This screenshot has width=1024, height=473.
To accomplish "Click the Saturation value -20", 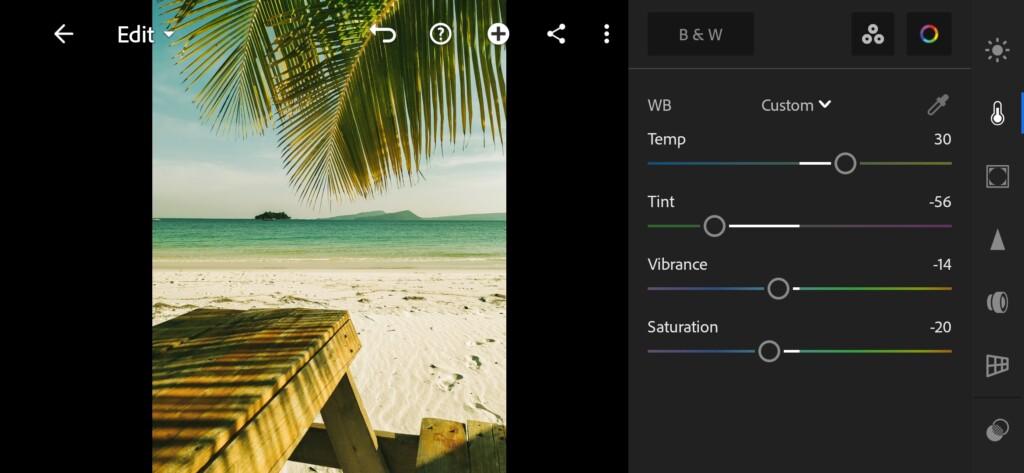I will point(940,327).
